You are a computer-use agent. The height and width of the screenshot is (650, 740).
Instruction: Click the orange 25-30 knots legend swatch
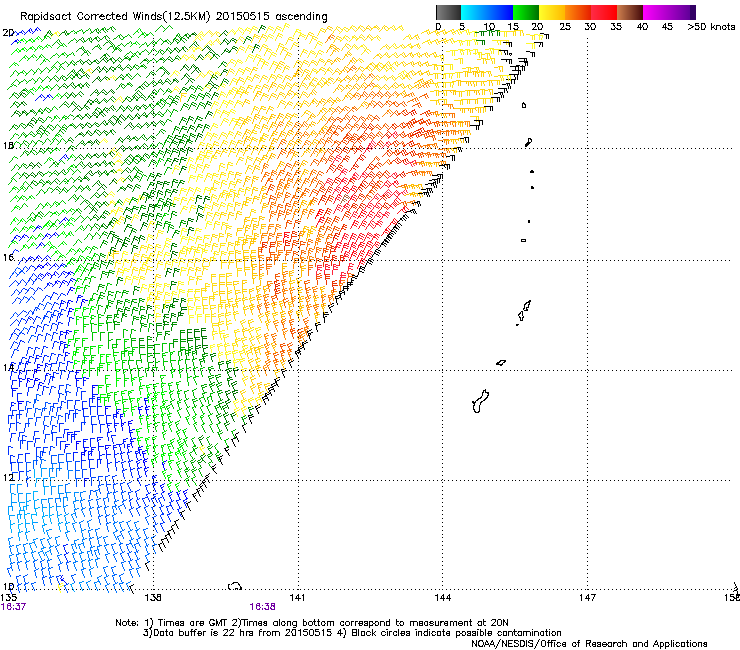pos(578,12)
